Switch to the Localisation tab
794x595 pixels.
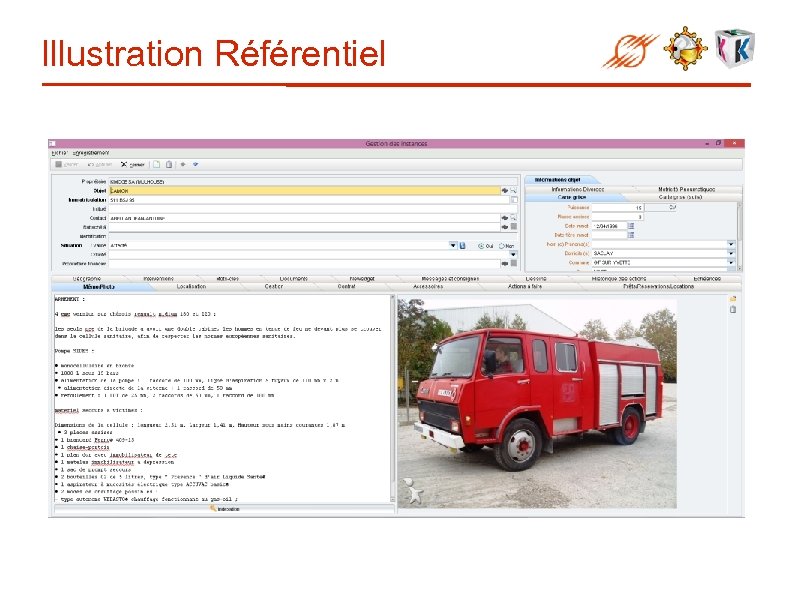click(x=191, y=287)
